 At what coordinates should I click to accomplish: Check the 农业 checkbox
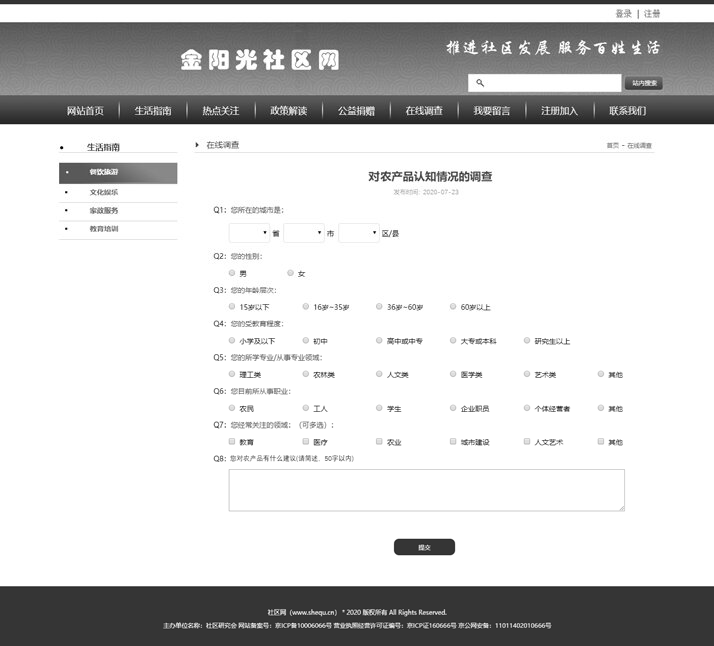[379, 441]
